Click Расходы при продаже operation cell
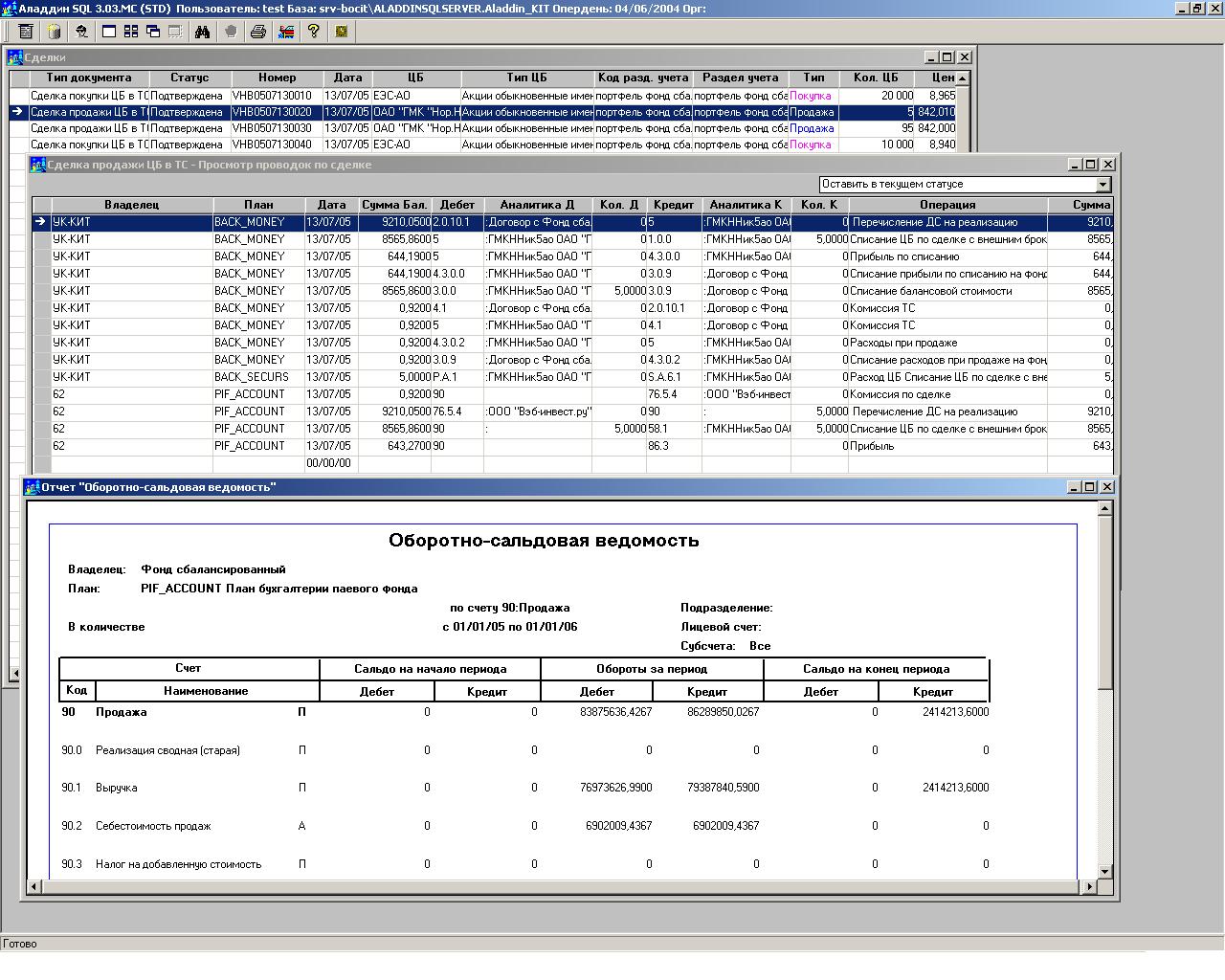The width and height of the screenshot is (1225, 980). click(x=947, y=343)
